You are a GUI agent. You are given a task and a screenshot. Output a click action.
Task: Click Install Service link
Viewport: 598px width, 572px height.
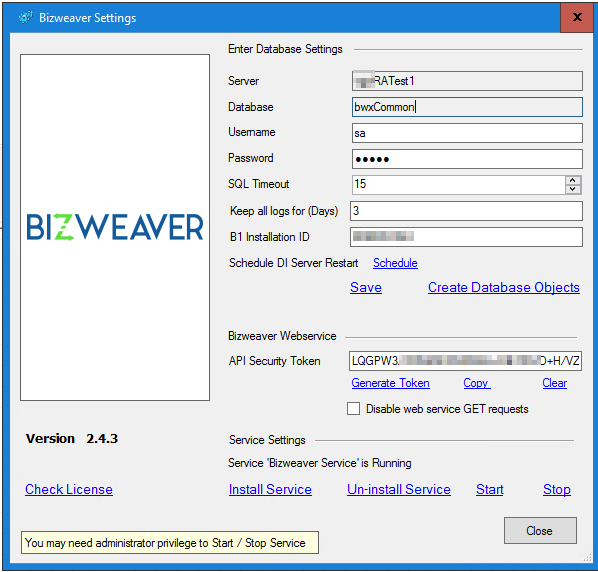(x=270, y=489)
